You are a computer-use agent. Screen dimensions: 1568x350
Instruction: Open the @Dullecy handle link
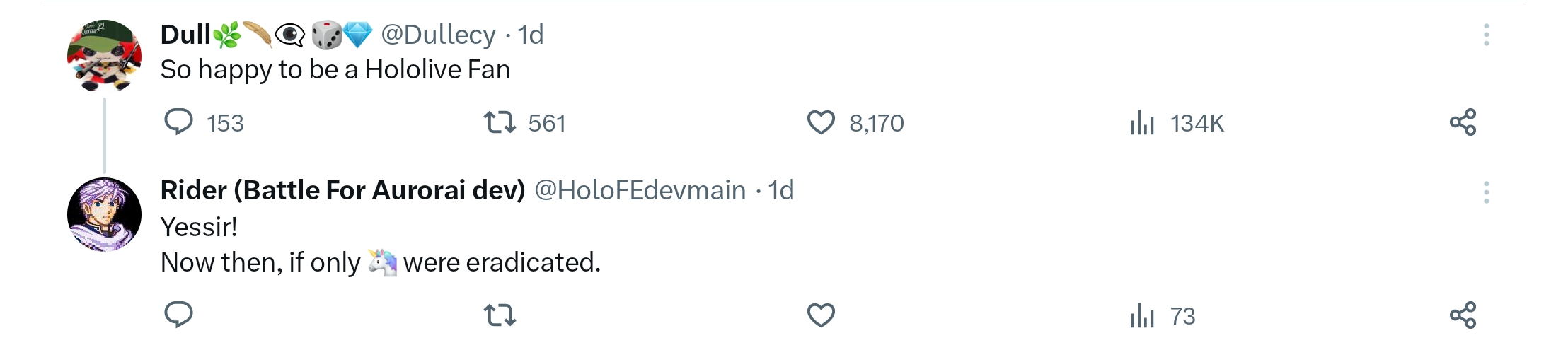pyautogui.click(x=438, y=35)
